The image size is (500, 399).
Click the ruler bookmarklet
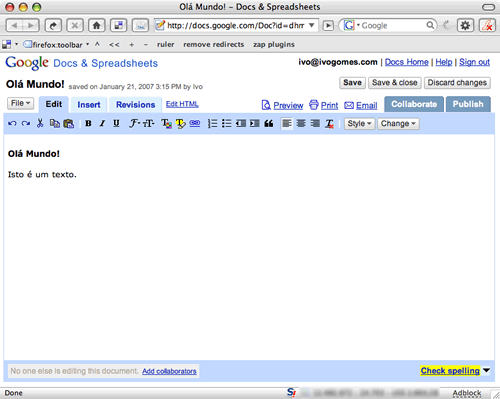pyautogui.click(x=166, y=44)
